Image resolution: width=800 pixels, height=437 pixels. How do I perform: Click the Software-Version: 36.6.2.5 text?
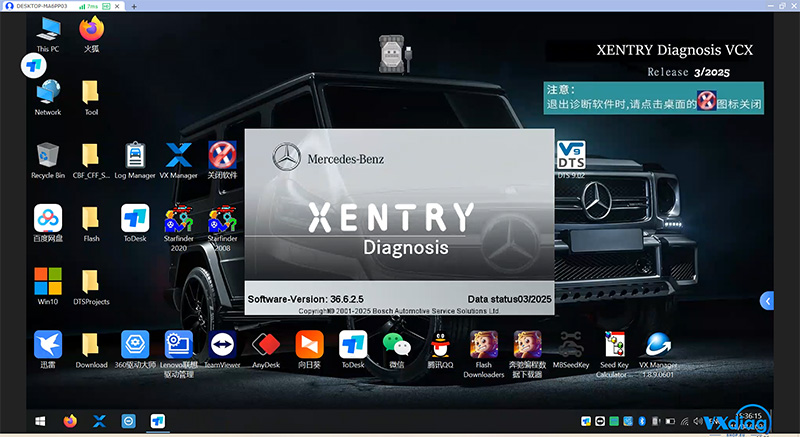(306, 299)
